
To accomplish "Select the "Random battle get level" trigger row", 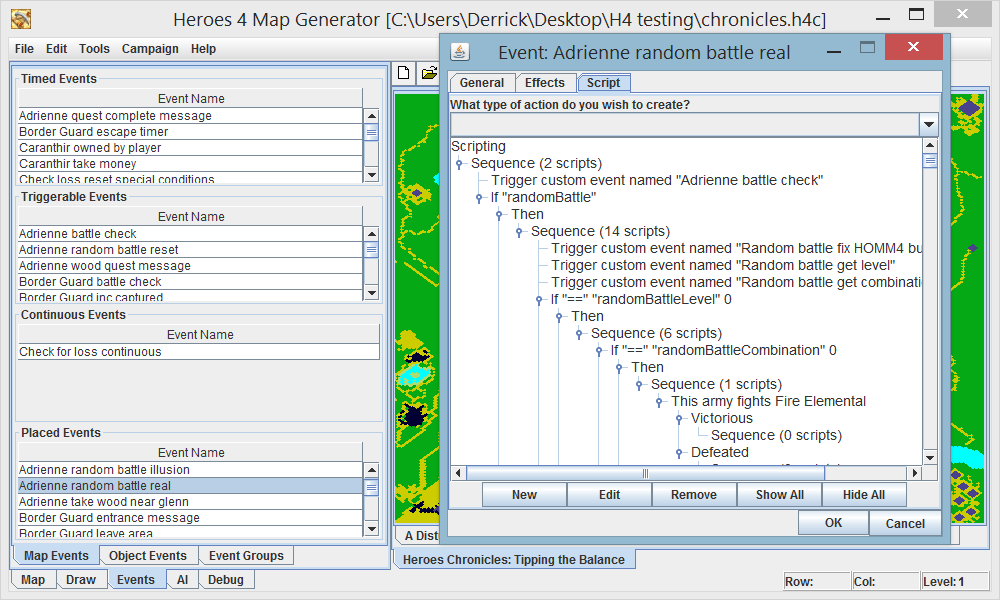I will click(x=723, y=265).
